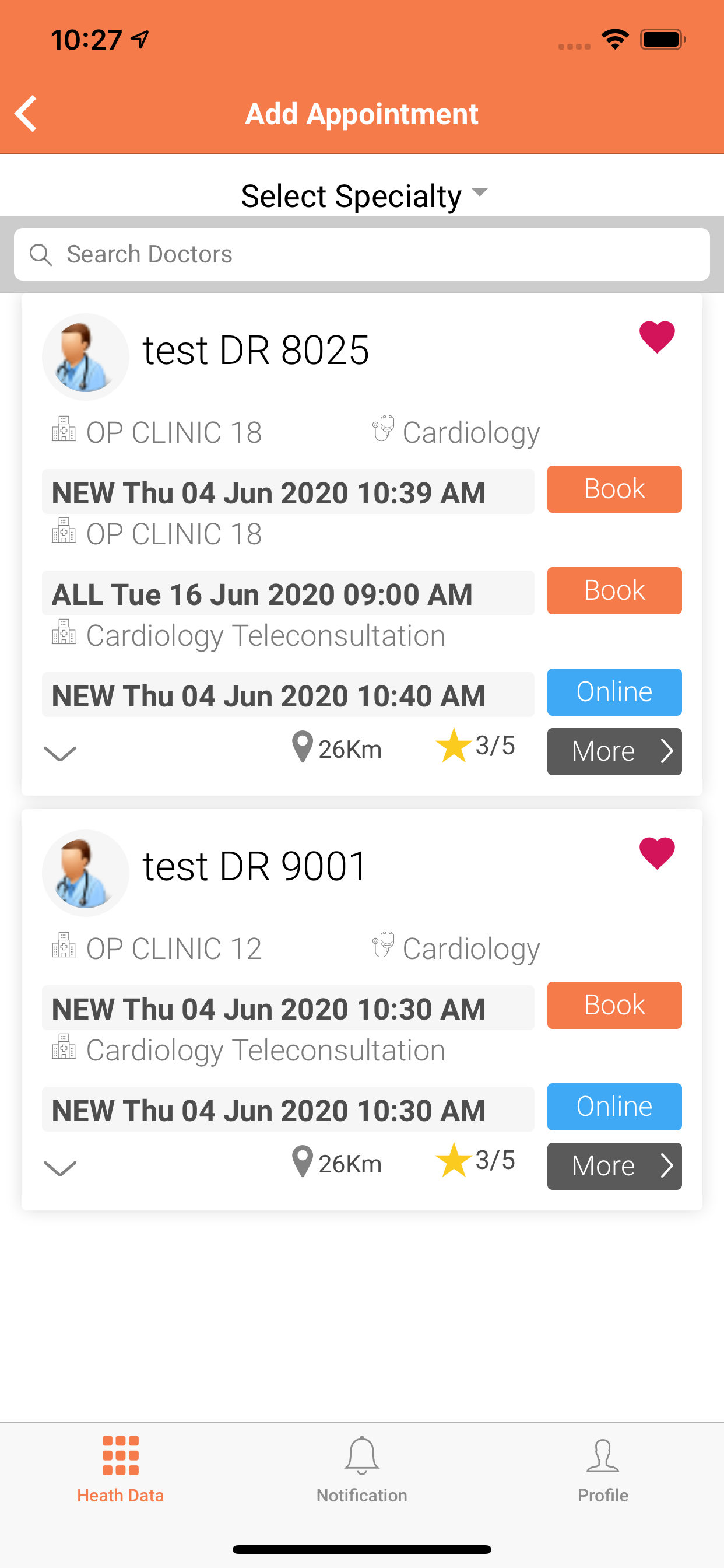Open test DR 8025 doctor avatar
Image resolution: width=724 pixels, height=1568 pixels.
coord(85,356)
